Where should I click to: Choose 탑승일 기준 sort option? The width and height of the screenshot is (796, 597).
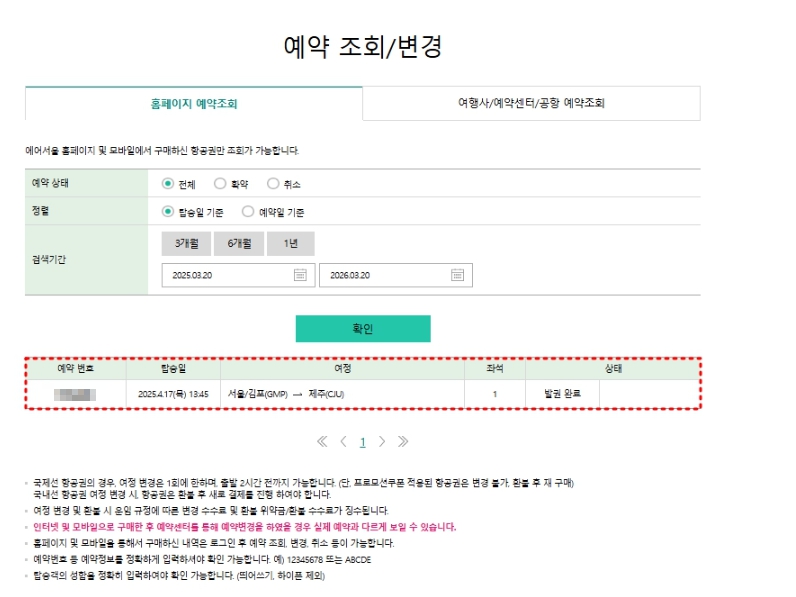pos(168,211)
